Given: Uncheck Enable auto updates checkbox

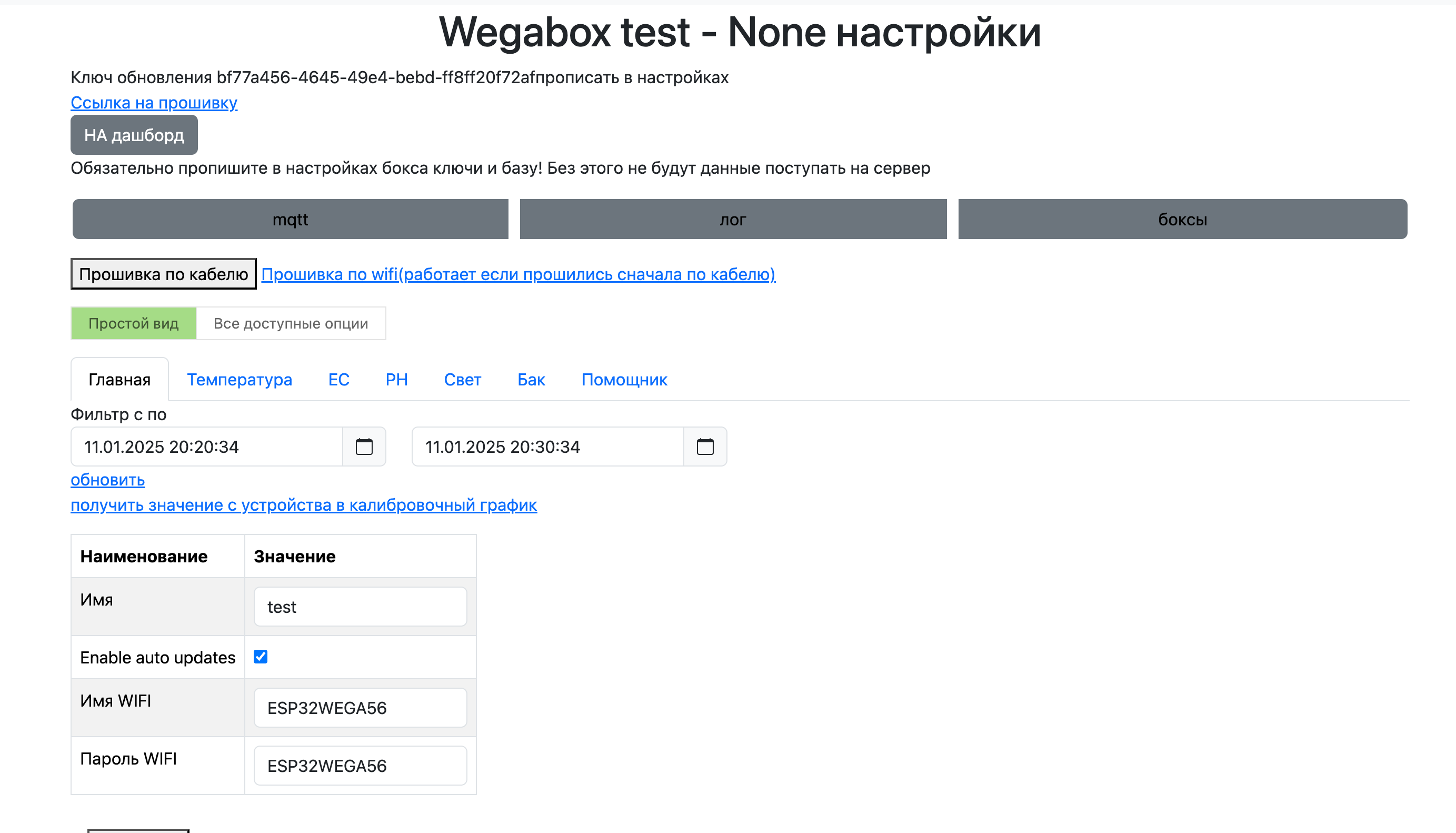Looking at the screenshot, I should pos(260,656).
